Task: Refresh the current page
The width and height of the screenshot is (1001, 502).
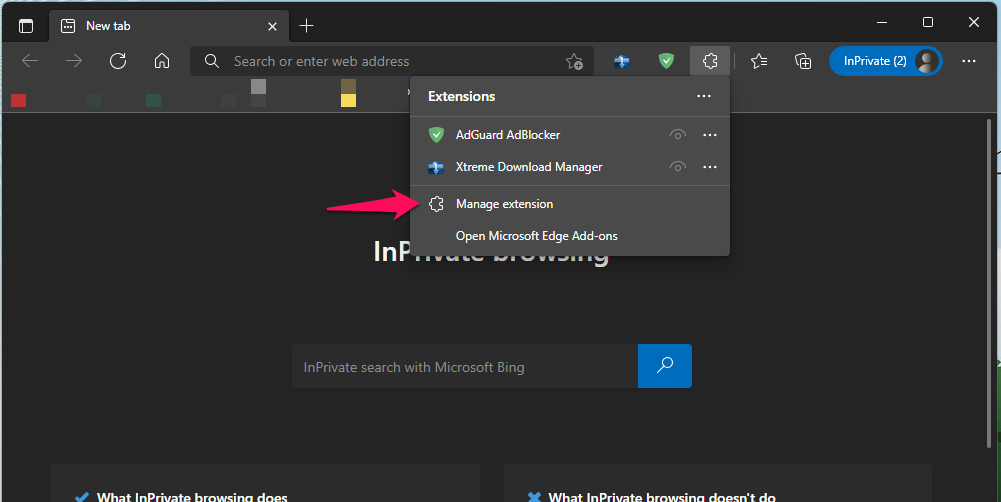Action: (x=118, y=61)
